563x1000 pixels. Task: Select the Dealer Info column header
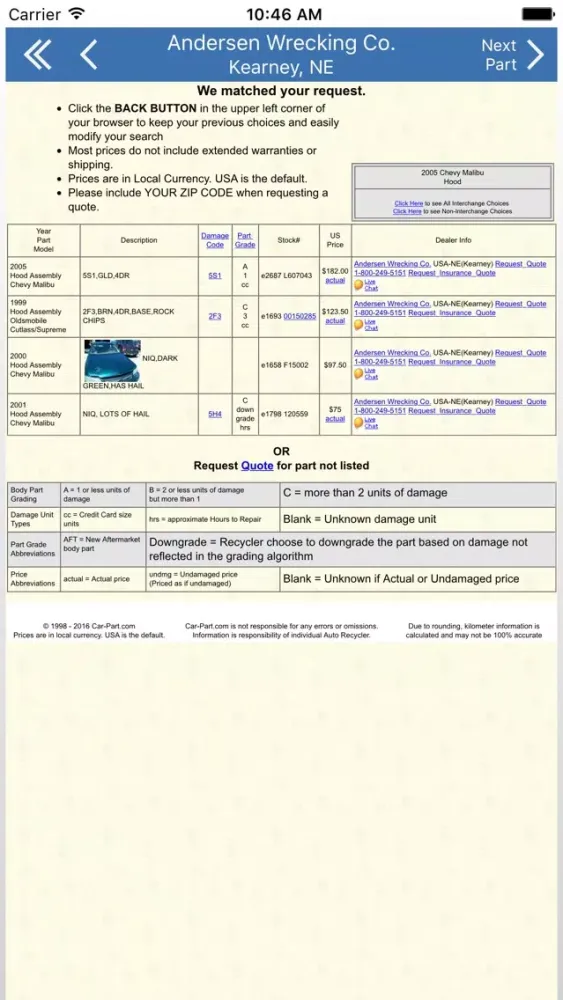(x=453, y=240)
